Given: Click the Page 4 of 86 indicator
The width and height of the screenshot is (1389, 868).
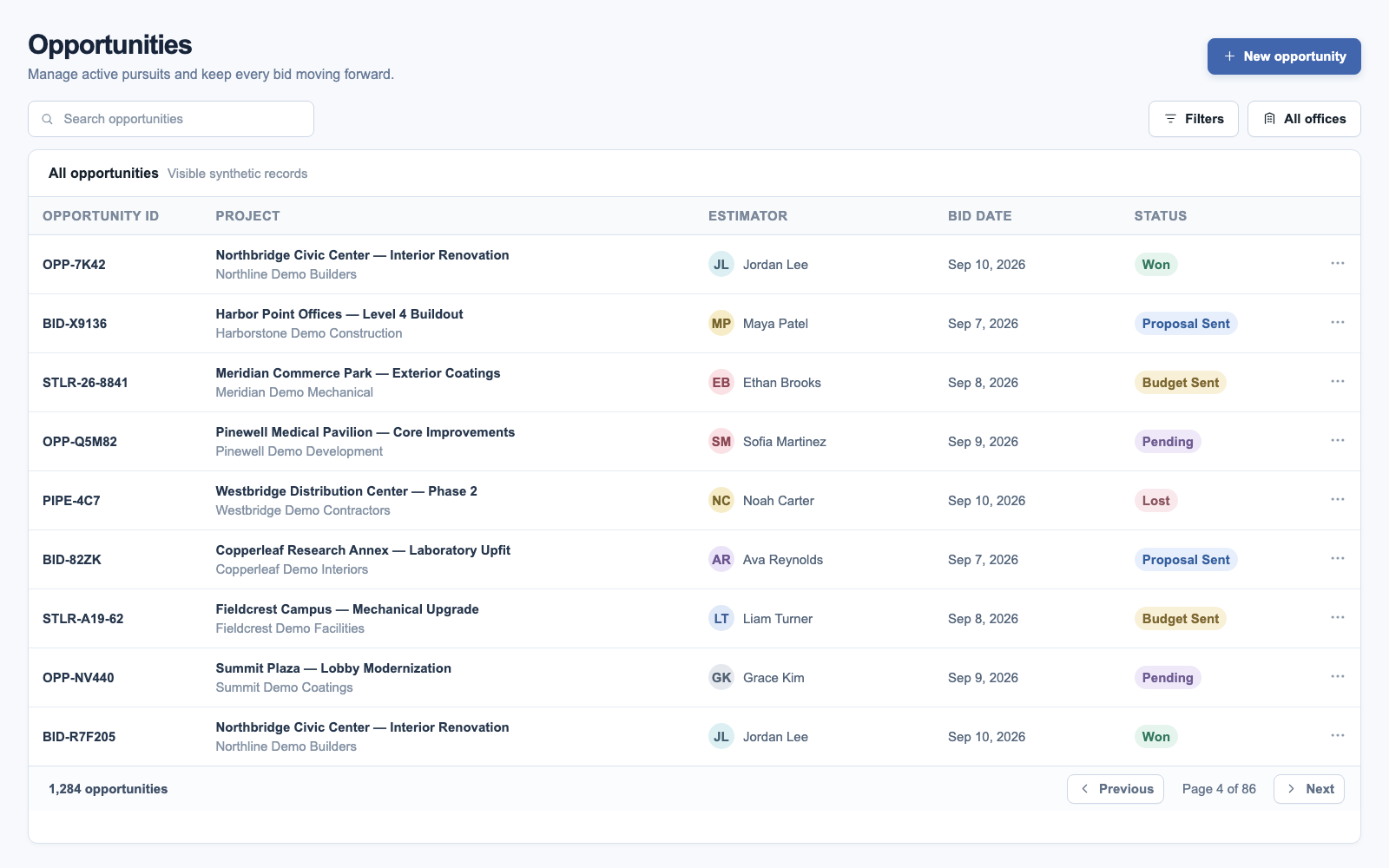Looking at the screenshot, I should point(1219,789).
